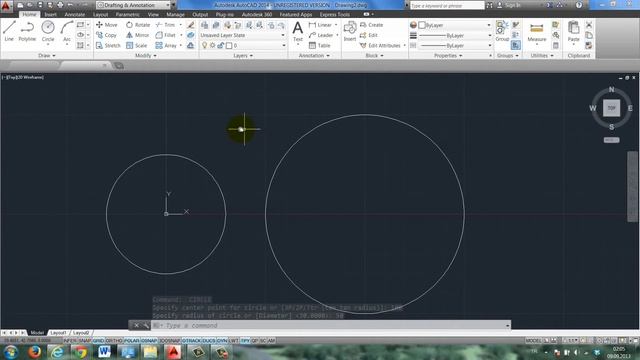640x360 pixels.
Task: Click the Move tool
Action: pos(107,25)
